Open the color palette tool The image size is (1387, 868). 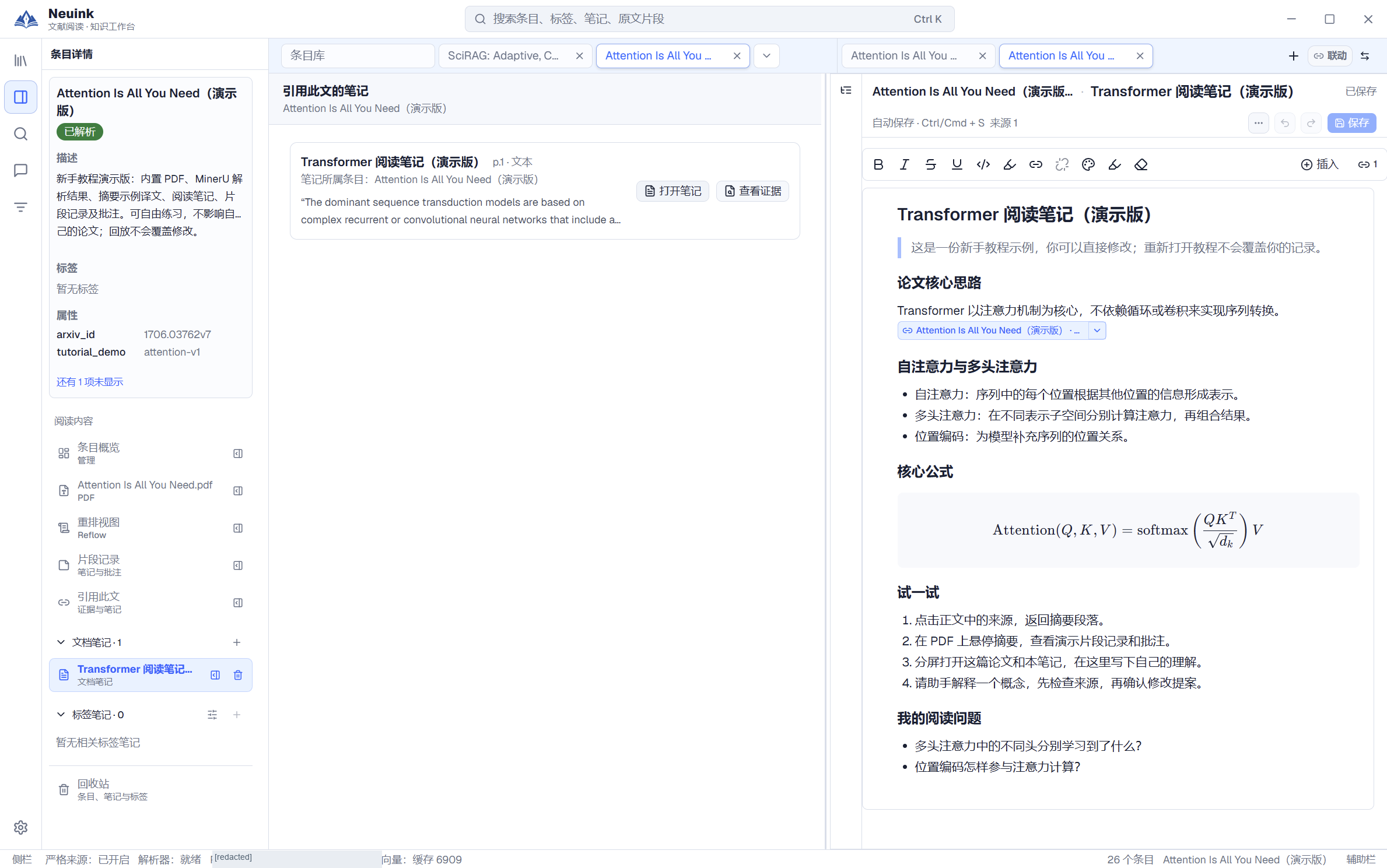pyautogui.click(x=1088, y=164)
